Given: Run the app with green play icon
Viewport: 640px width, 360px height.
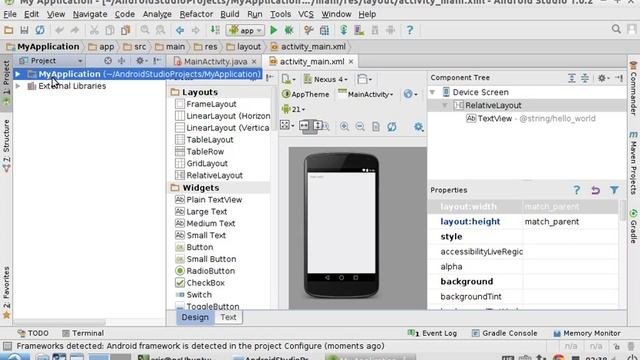Looking at the screenshot, I should coord(273,30).
